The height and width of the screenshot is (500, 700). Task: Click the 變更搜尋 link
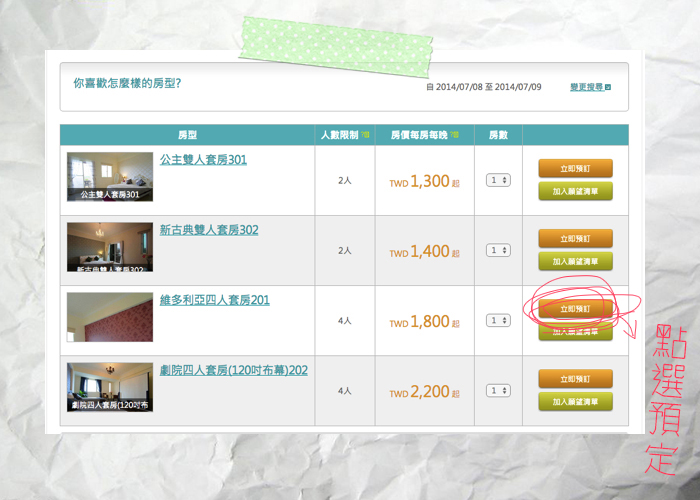(587, 87)
